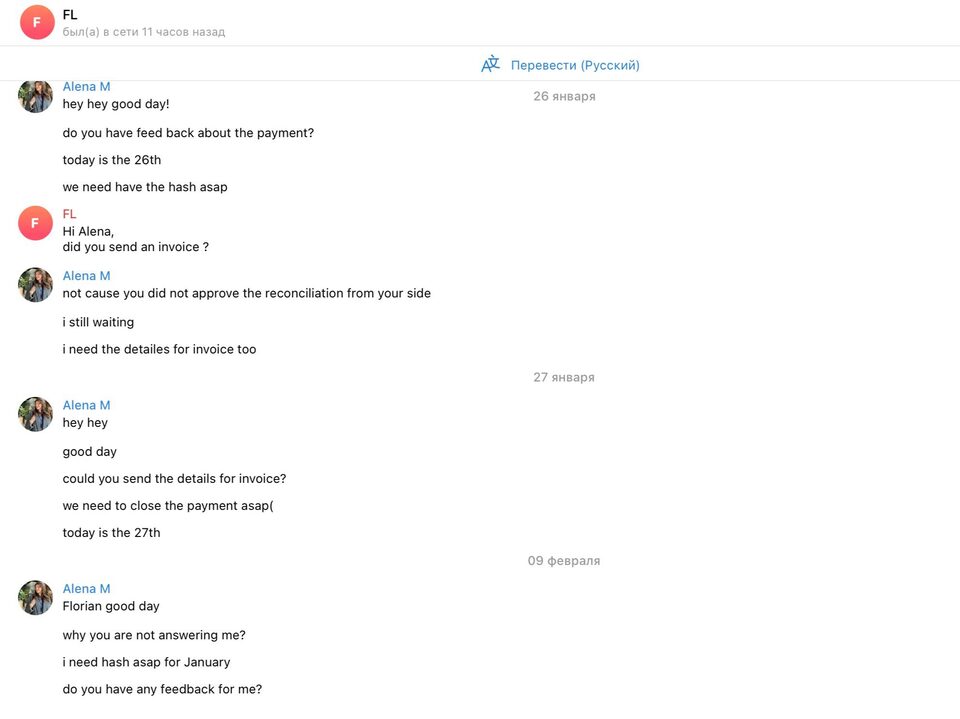Select the "did you send an invoice ?" message

136,247
